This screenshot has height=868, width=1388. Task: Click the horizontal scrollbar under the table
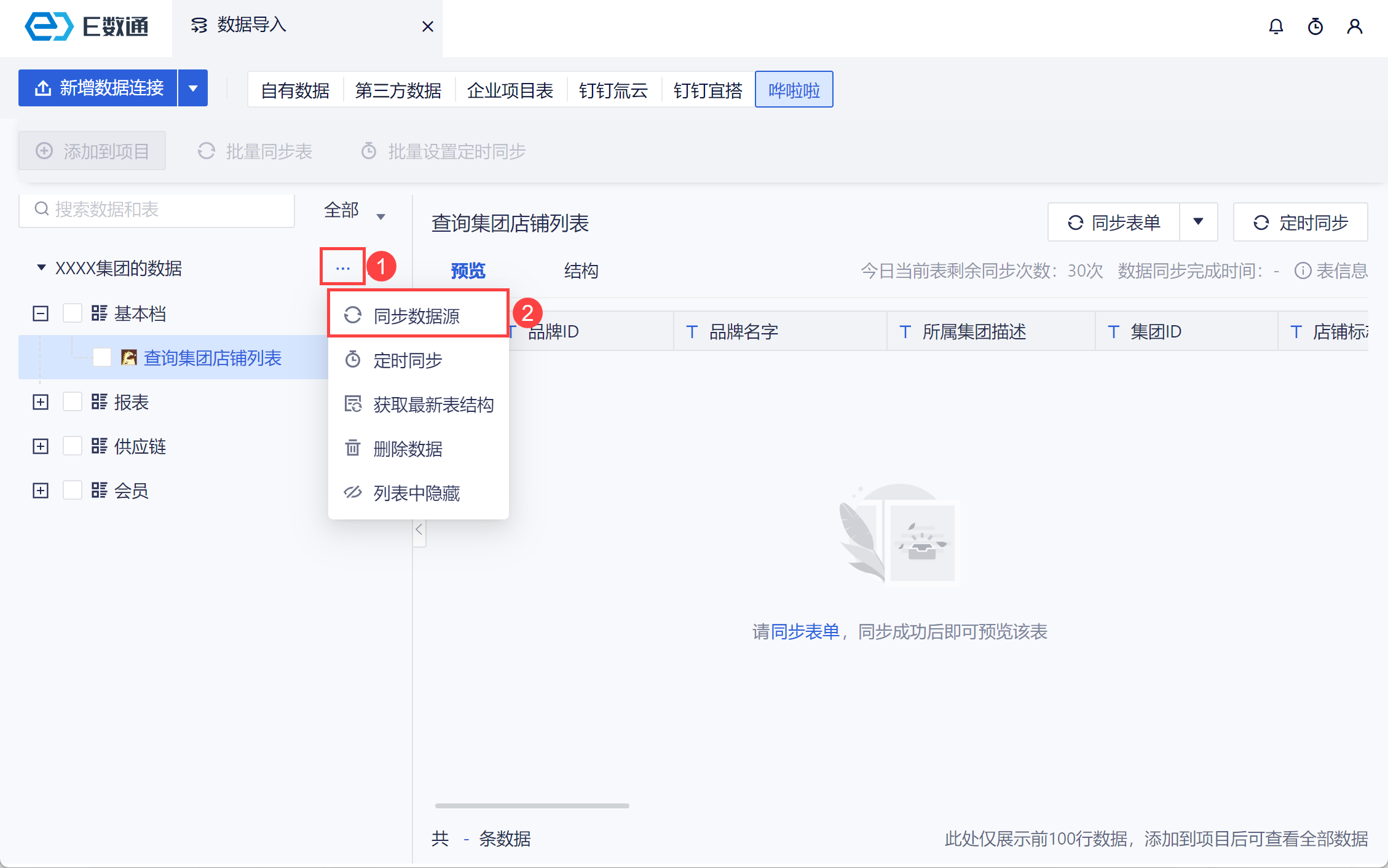click(532, 805)
